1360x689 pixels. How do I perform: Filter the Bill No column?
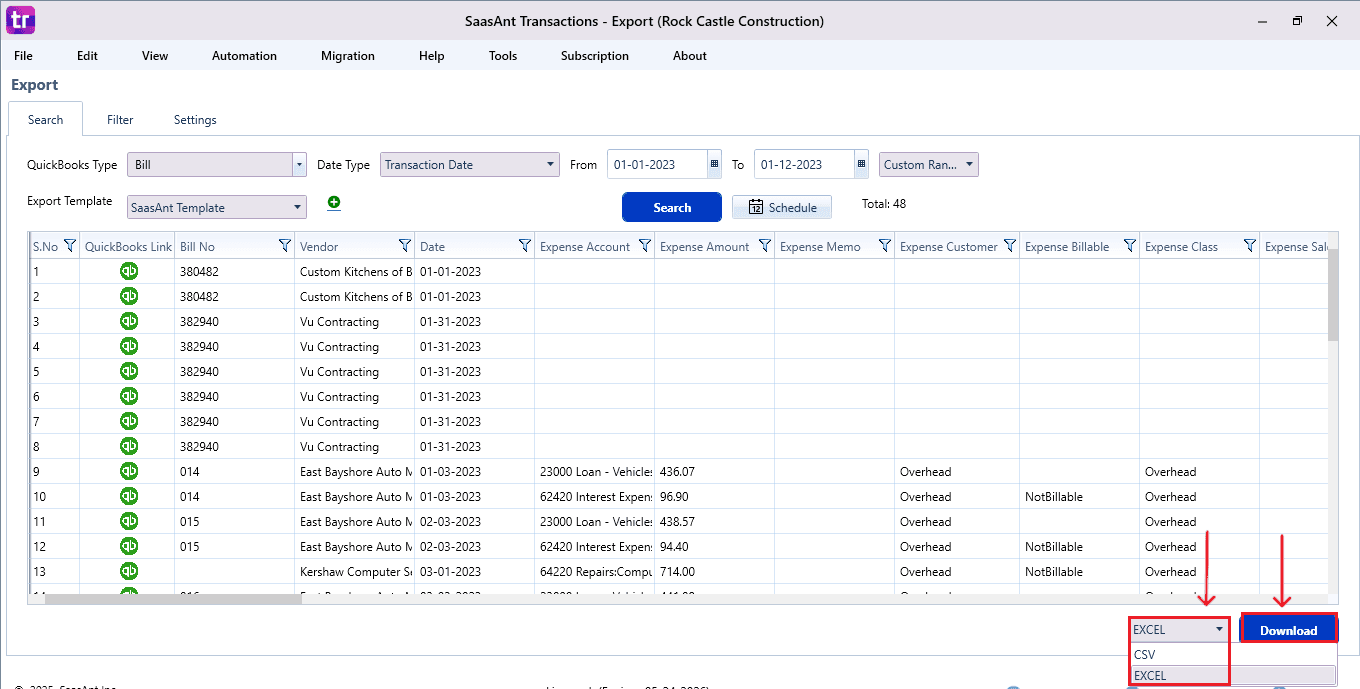coord(283,246)
